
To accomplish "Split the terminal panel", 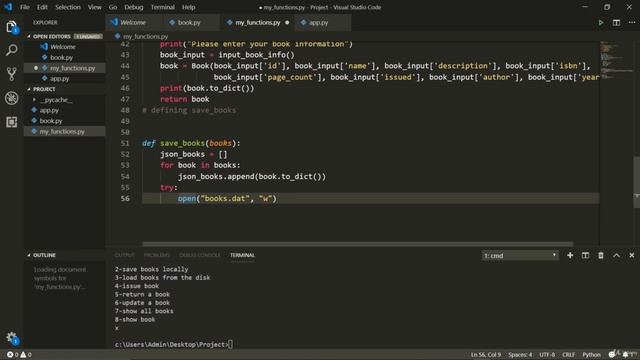I will (585, 255).
